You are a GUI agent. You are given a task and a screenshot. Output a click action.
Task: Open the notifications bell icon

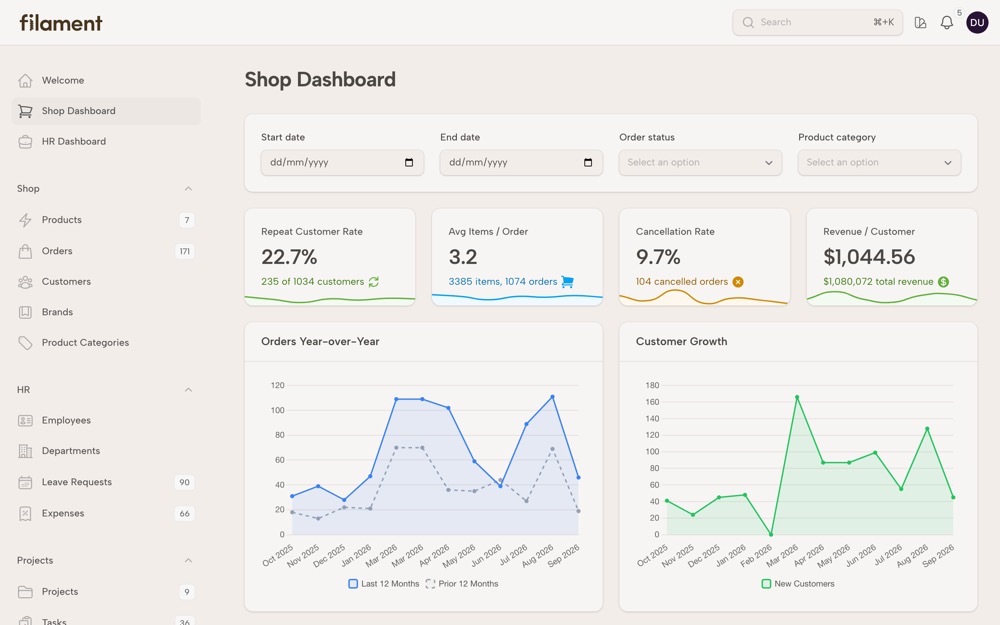pos(947,23)
